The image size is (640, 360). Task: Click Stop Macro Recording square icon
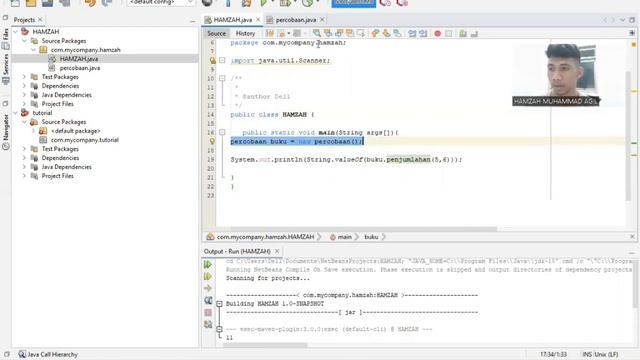pyautogui.click(x=449, y=33)
